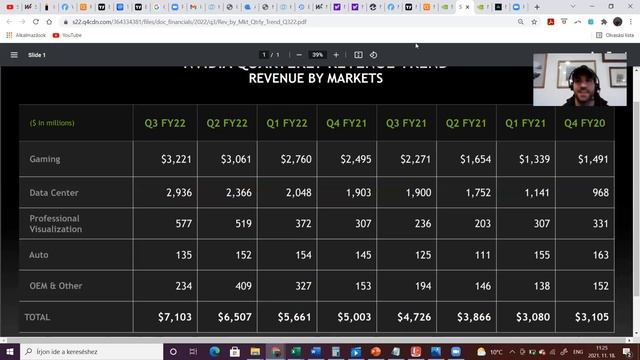Viewport: 640px width, 360px height.
Task: Open a new Chrome tab
Action: [537, 7]
